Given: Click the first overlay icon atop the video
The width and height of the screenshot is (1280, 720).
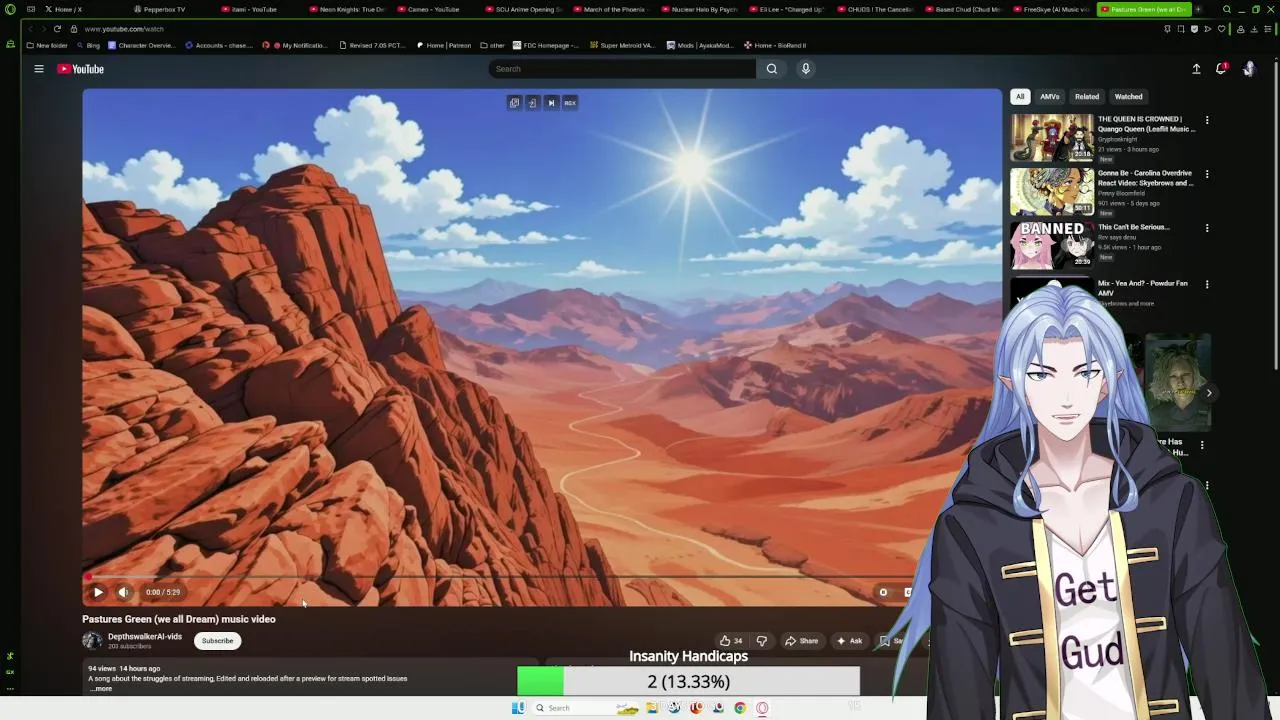Looking at the screenshot, I should point(514,103).
